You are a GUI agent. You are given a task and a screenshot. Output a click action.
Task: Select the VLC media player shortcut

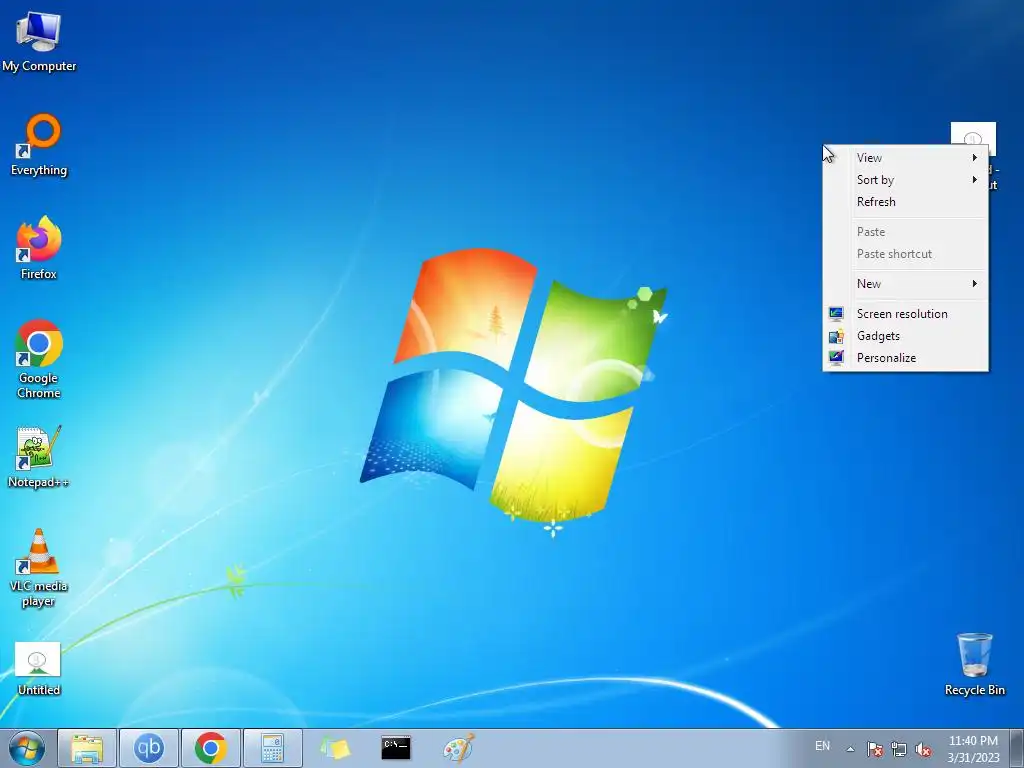39,568
